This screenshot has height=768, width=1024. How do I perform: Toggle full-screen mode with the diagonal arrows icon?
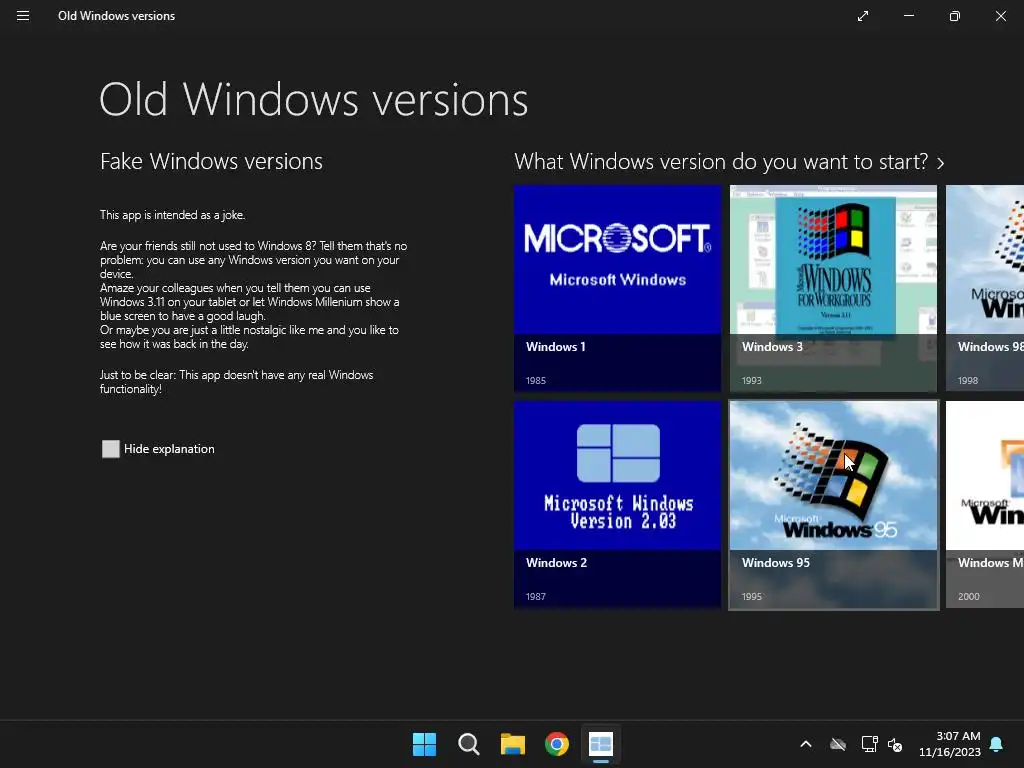(x=863, y=16)
